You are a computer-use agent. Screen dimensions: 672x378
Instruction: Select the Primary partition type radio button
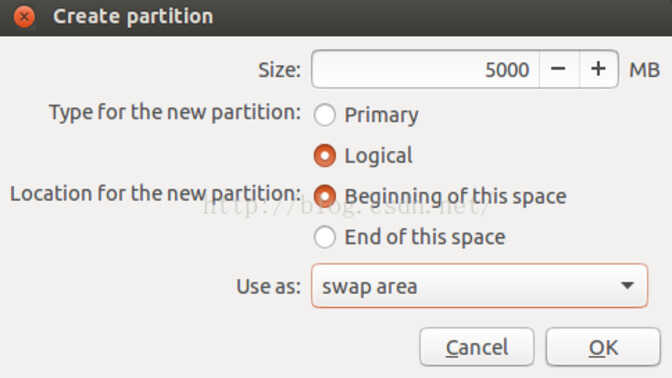pyautogui.click(x=324, y=114)
